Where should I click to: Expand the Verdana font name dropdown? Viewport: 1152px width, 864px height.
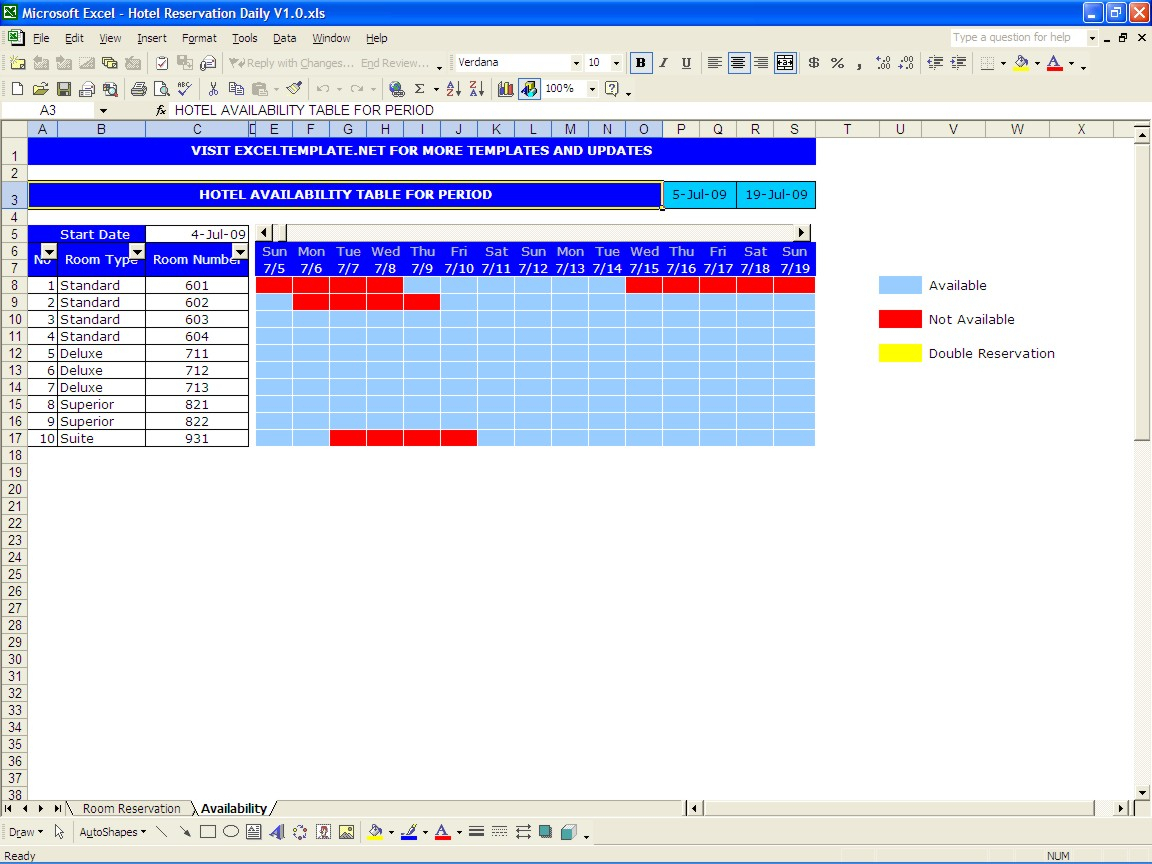[576, 63]
